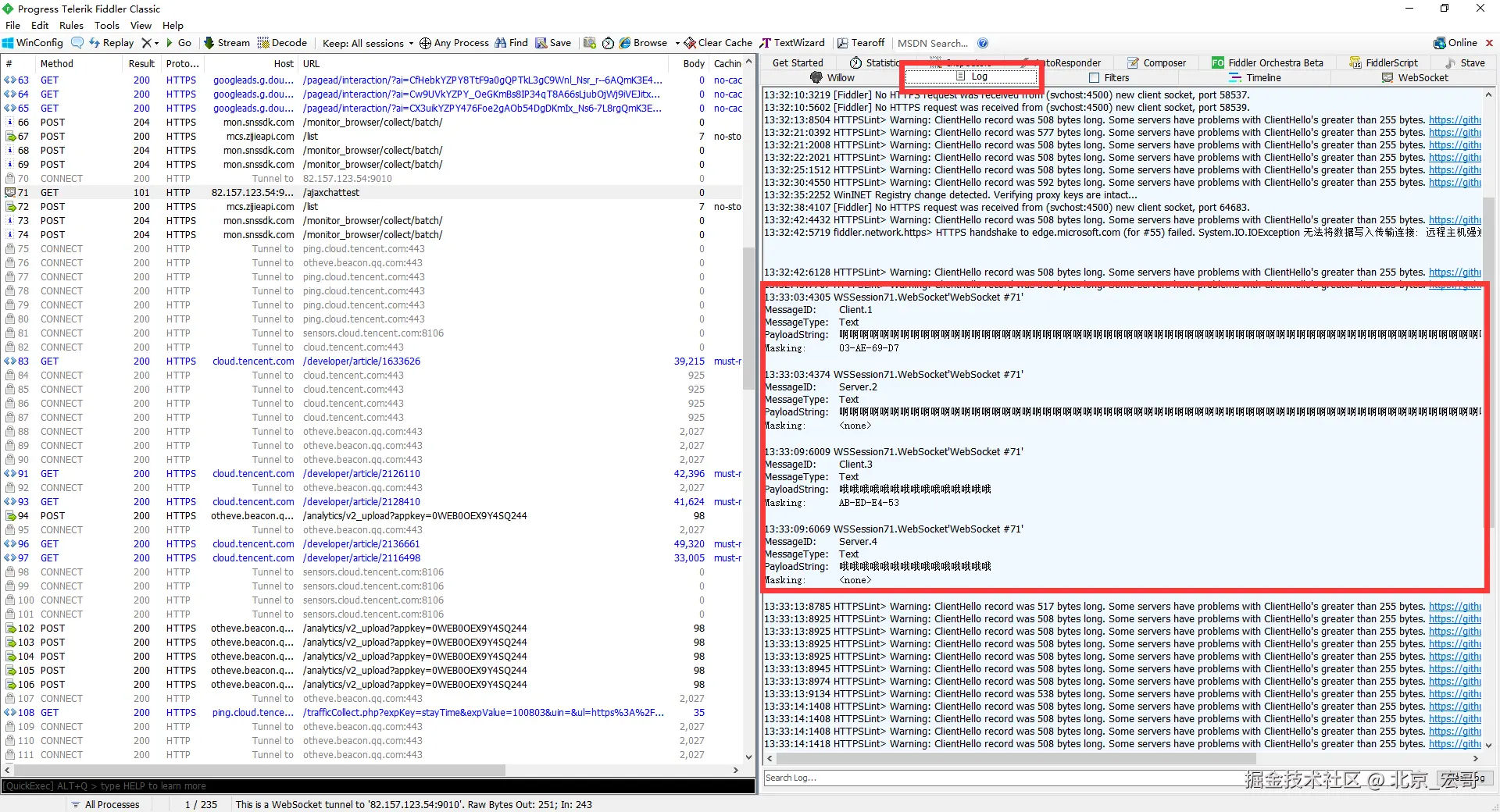
Task: Select session 108 ping.cloud.tence... row
Action: pyautogui.click(x=372, y=712)
